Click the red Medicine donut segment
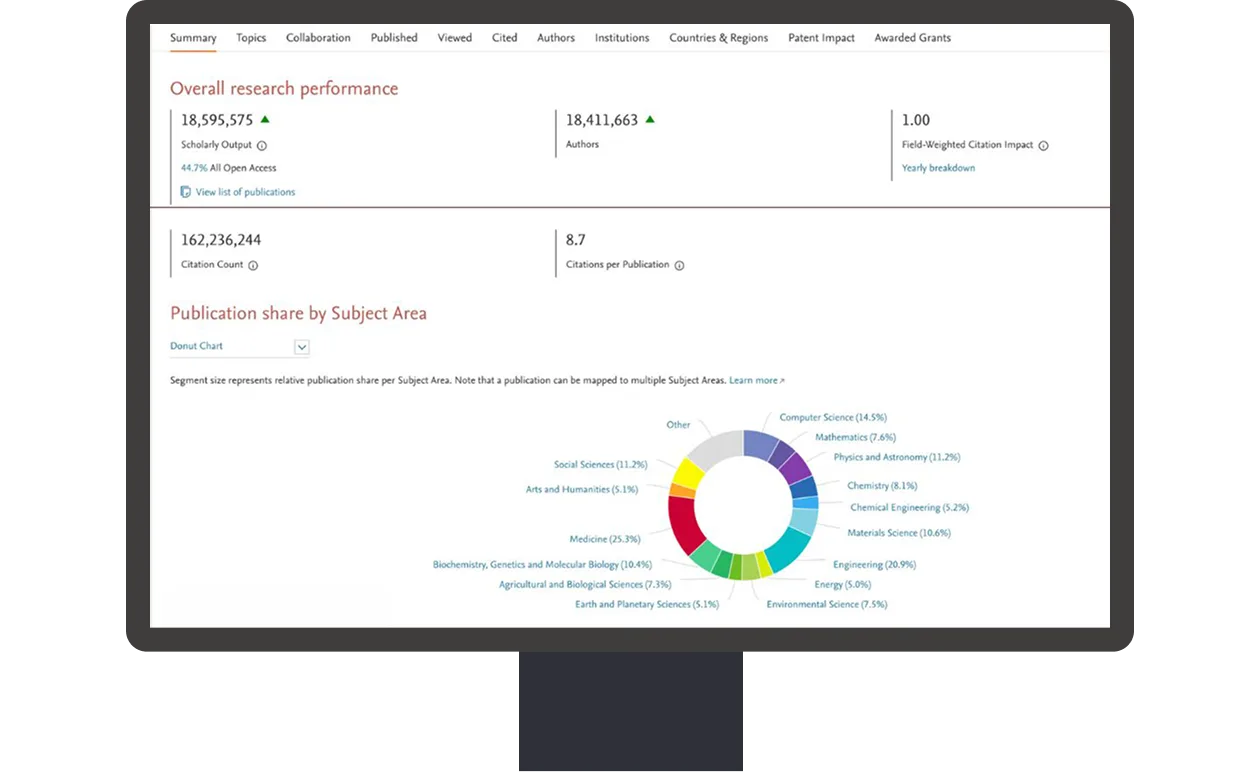The width and height of the screenshot is (1260, 772). pos(684,524)
